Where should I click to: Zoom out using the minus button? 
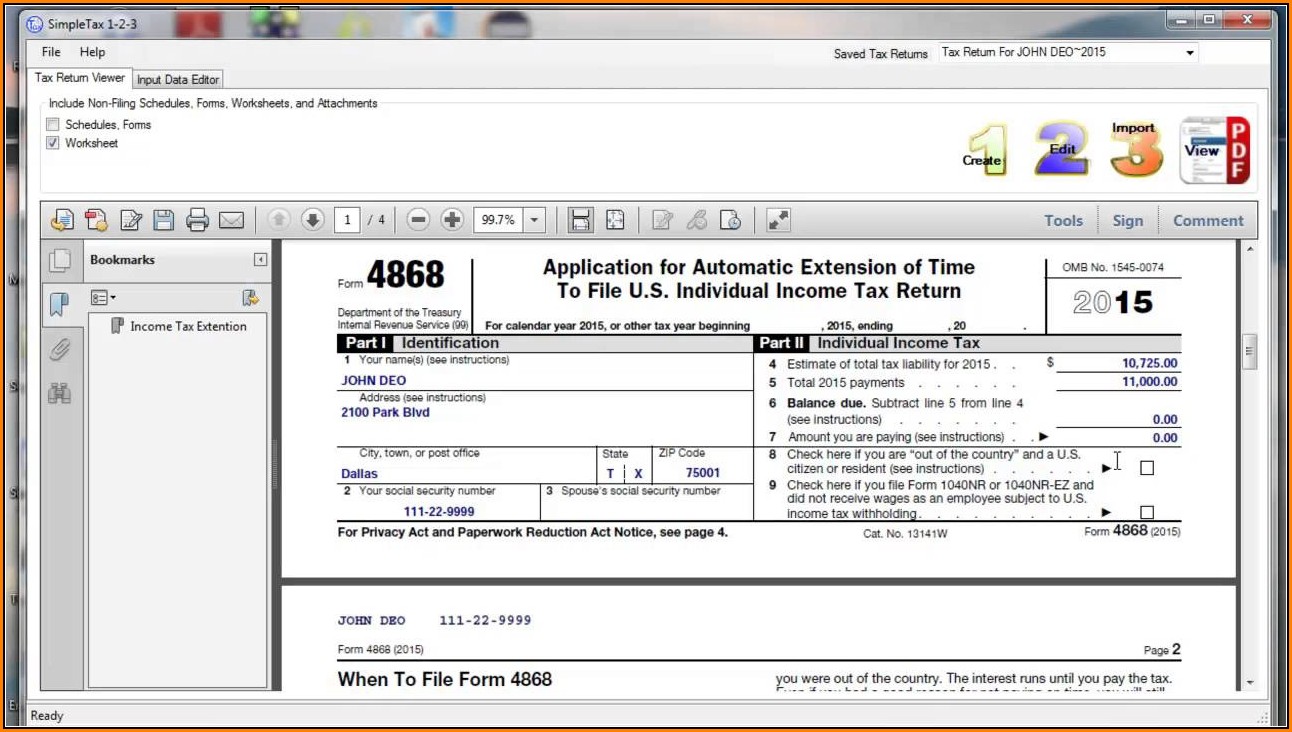pyautogui.click(x=418, y=220)
